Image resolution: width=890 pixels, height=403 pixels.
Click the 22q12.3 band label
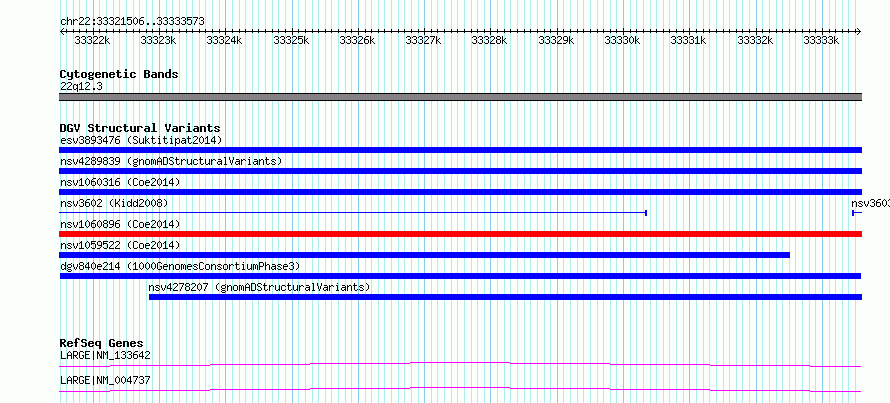pos(81,87)
